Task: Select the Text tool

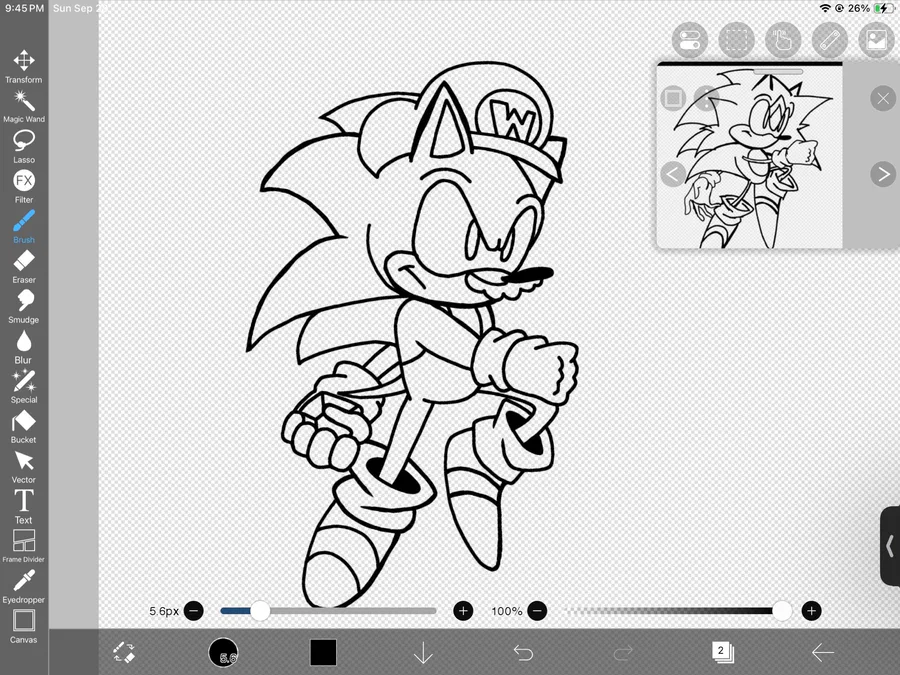Action: [24, 507]
